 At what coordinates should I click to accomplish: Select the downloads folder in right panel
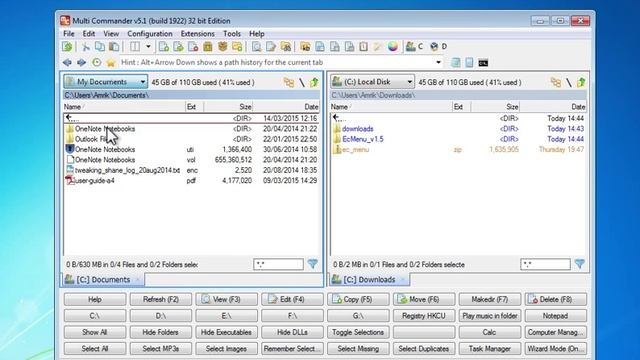(458, 129)
